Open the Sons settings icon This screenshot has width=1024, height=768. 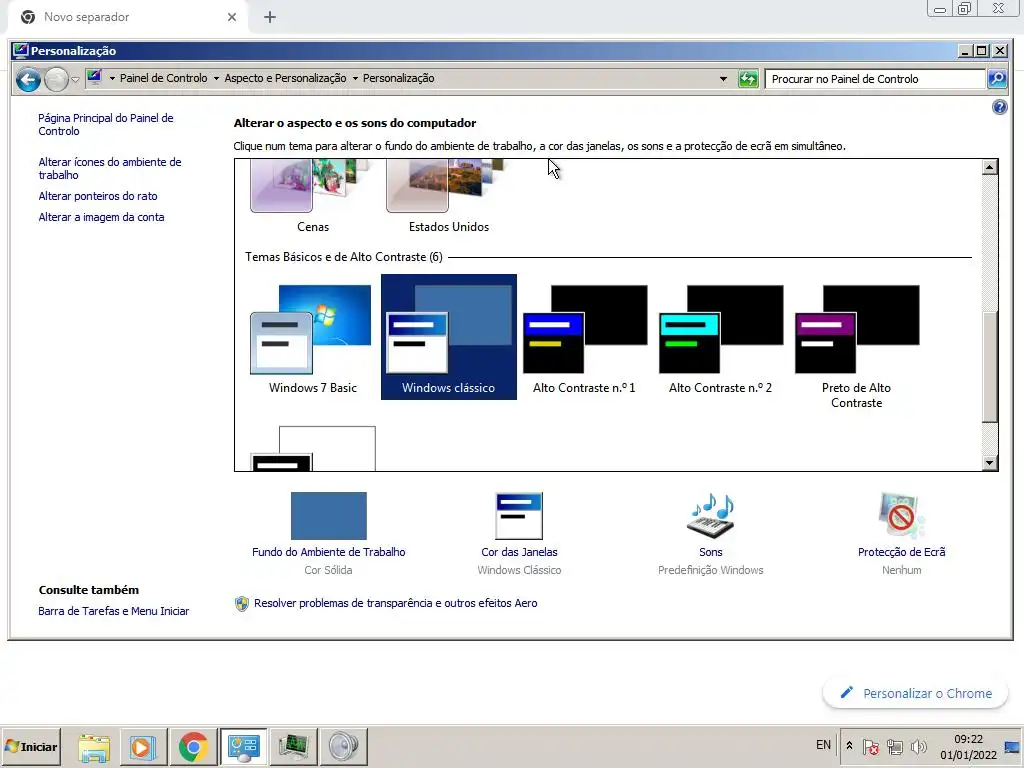click(x=711, y=516)
